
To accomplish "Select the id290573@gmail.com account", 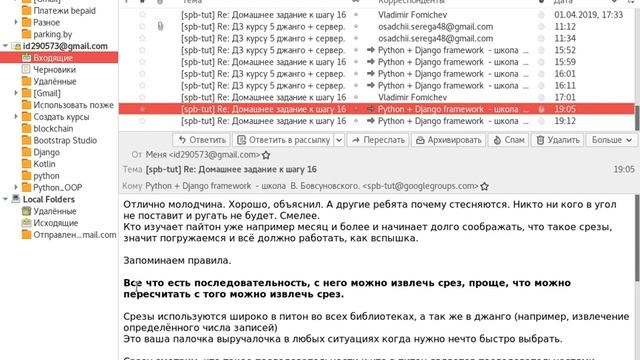I will pos(65,46).
